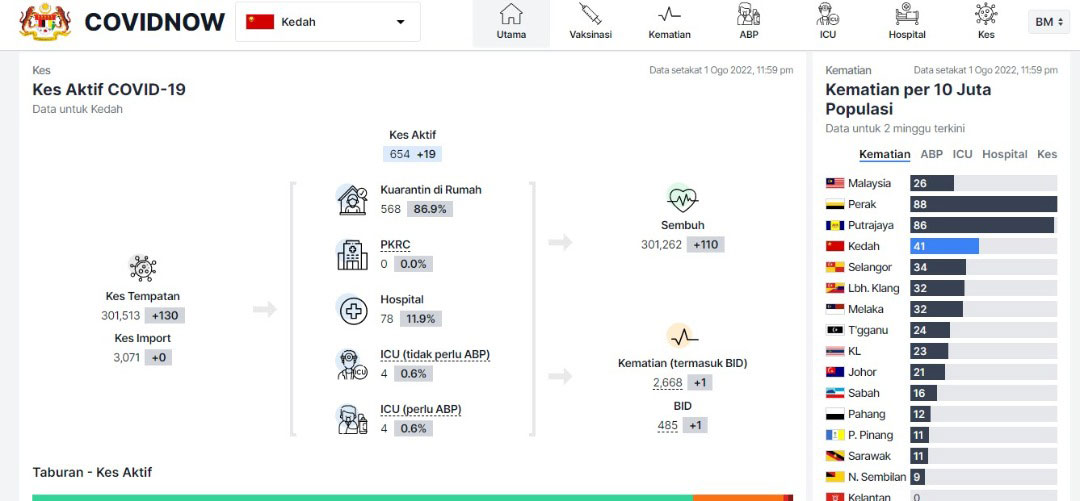Open the ABP ventilator patient icon
This screenshot has width=1080, height=501.
pyautogui.click(x=749, y=14)
